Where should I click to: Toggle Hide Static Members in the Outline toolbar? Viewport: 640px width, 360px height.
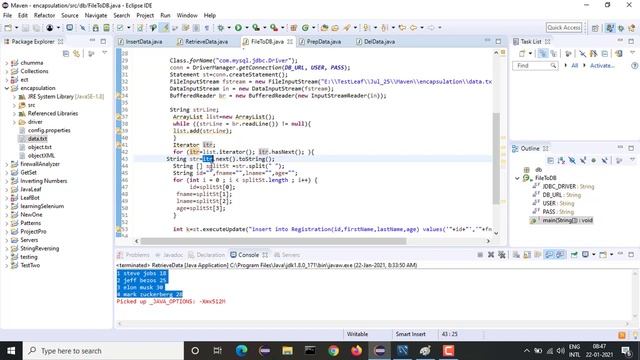[x=583, y=160]
